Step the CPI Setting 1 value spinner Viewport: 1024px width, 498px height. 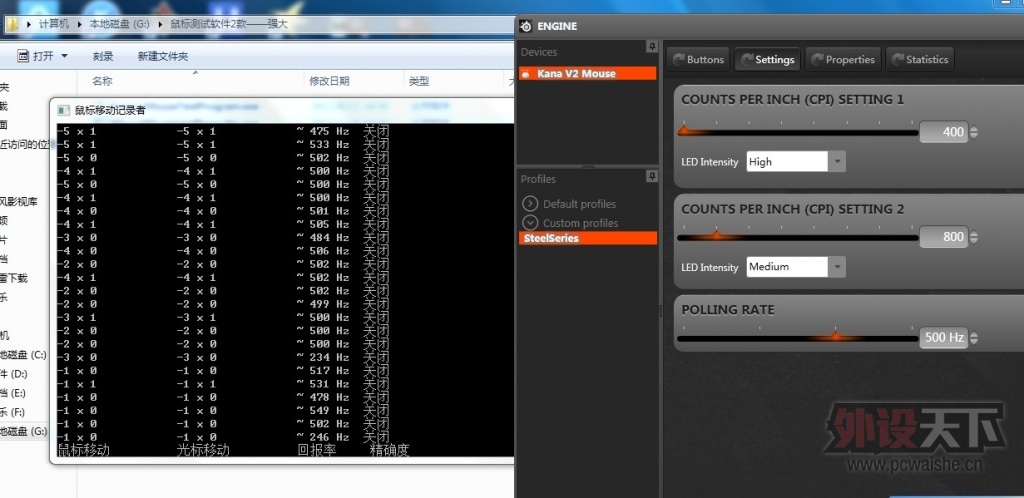tap(974, 132)
